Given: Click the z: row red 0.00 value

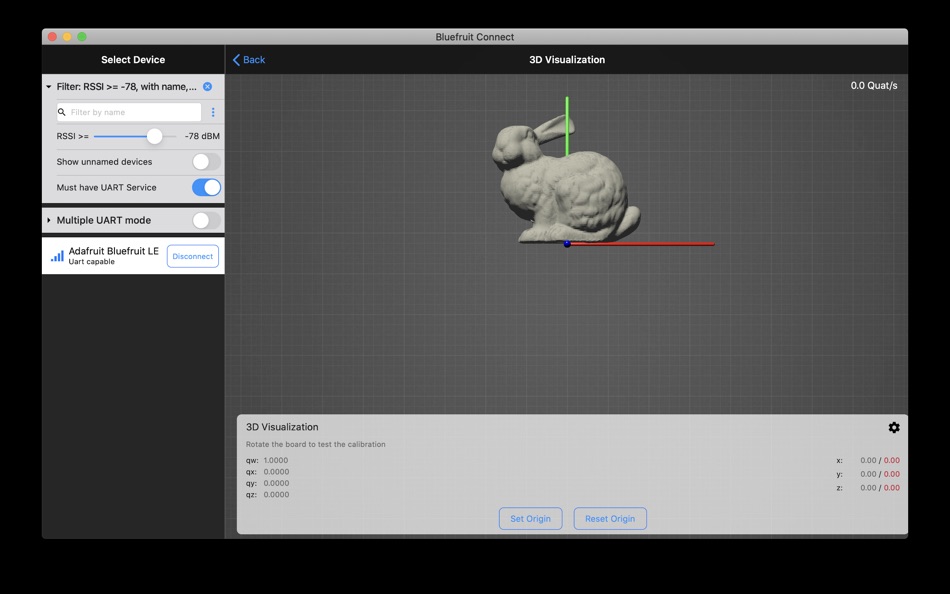Looking at the screenshot, I should coord(891,487).
